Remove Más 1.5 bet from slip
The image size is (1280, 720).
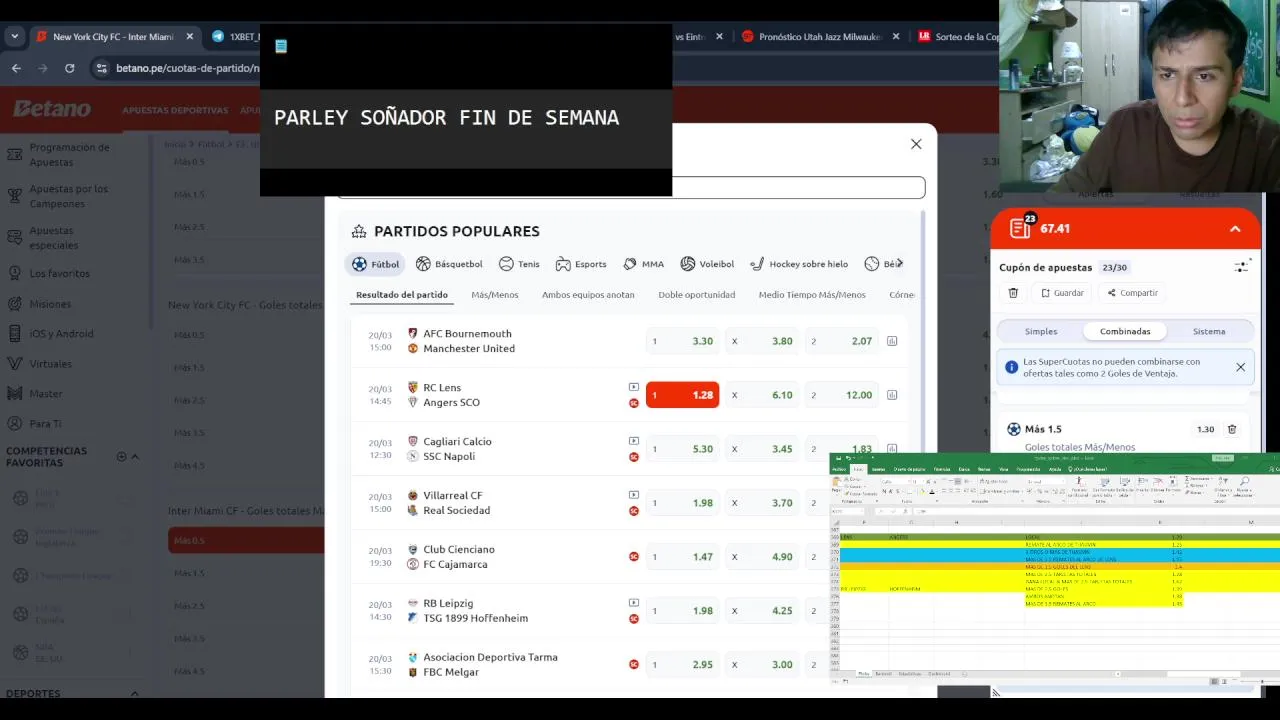tap(1232, 429)
